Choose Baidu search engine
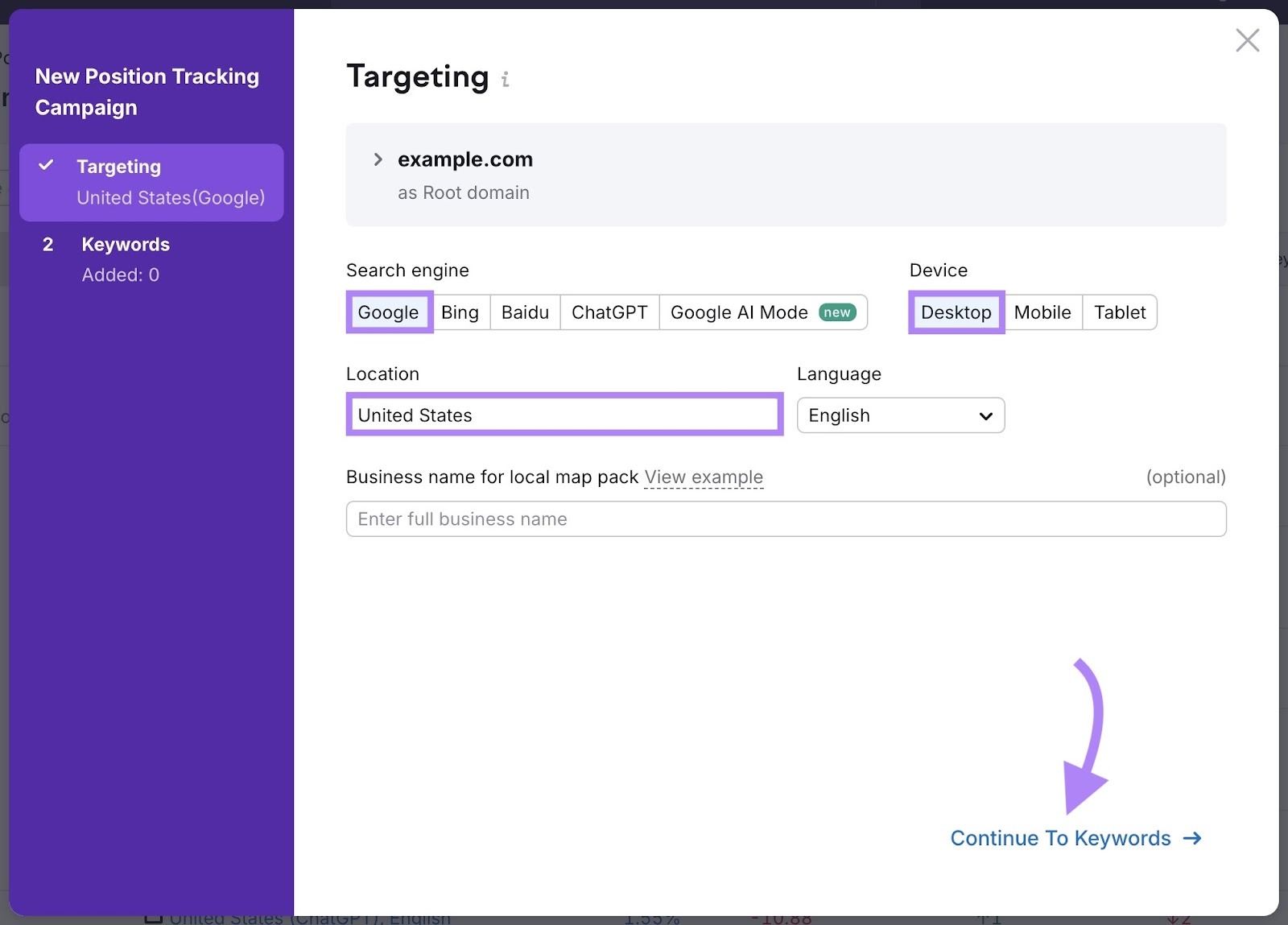Image resolution: width=1288 pixels, height=925 pixels. click(x=524, y=312)
